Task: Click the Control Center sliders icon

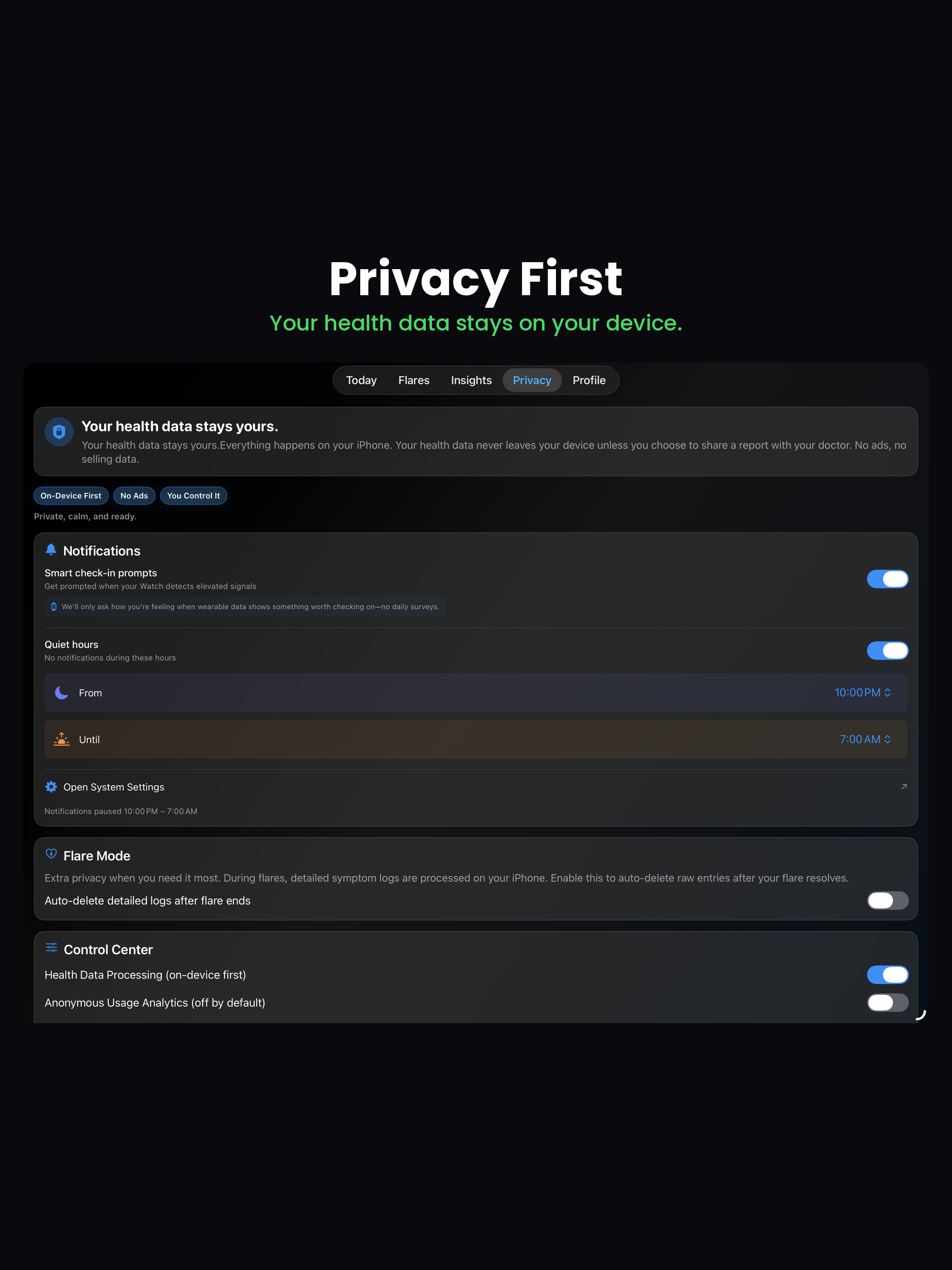Action: tap(51, 948)
